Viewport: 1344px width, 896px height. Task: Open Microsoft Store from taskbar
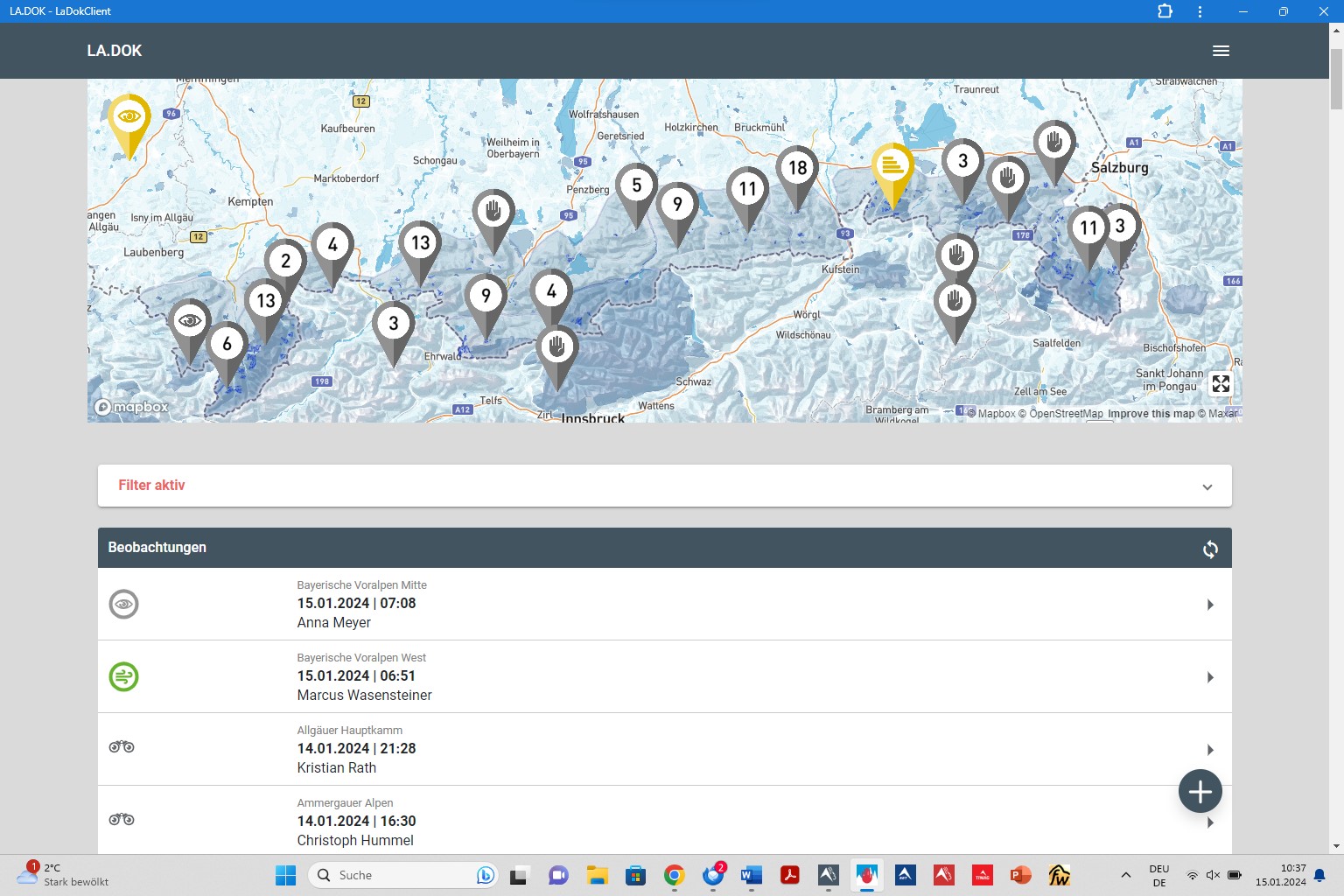tap(635, 875)
